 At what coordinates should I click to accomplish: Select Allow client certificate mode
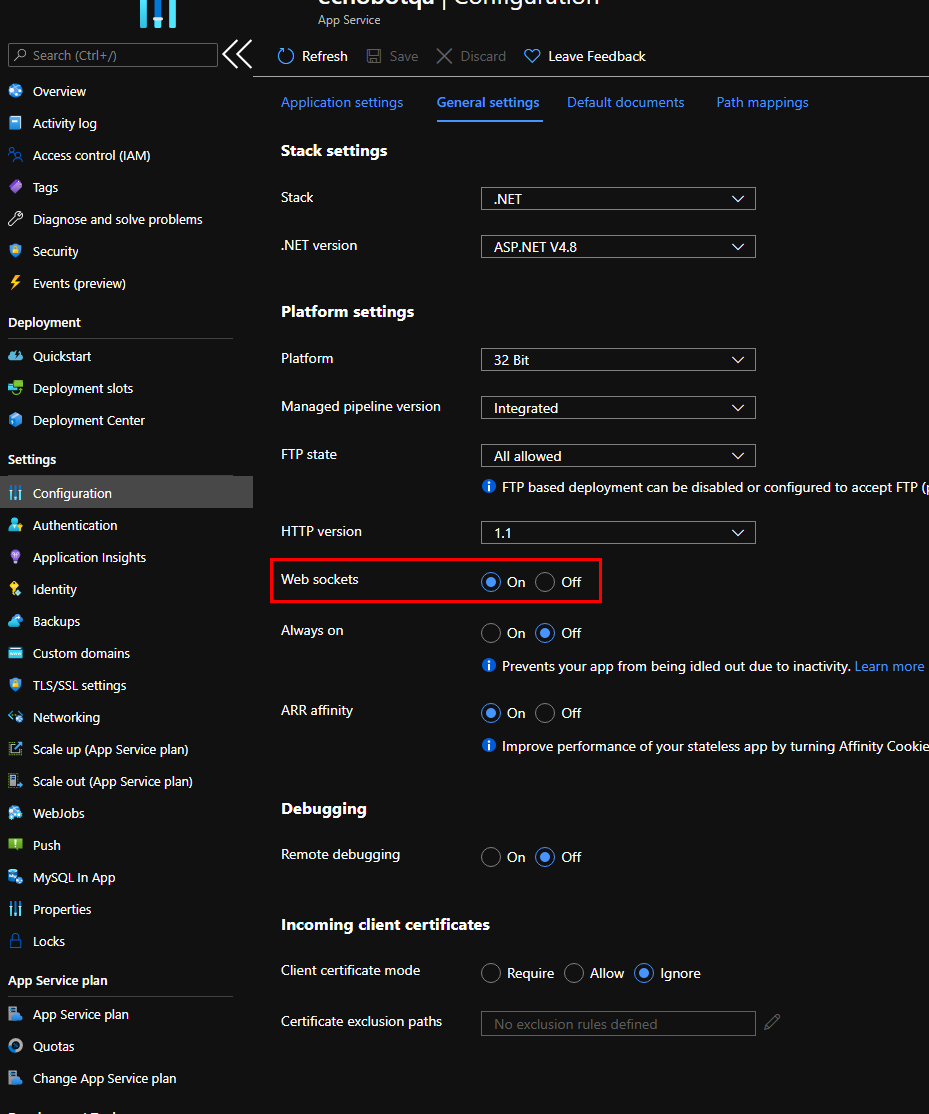(x=574, y=973)
